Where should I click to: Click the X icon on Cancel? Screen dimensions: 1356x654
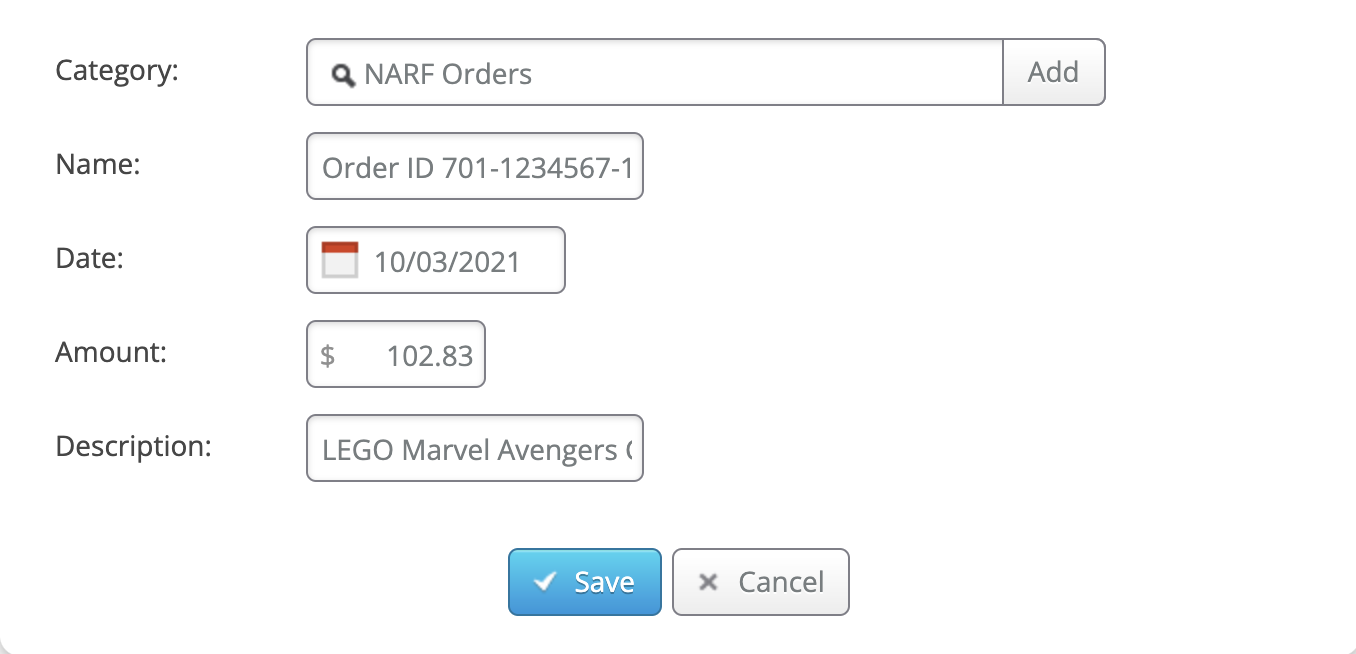tap(708, 582)
